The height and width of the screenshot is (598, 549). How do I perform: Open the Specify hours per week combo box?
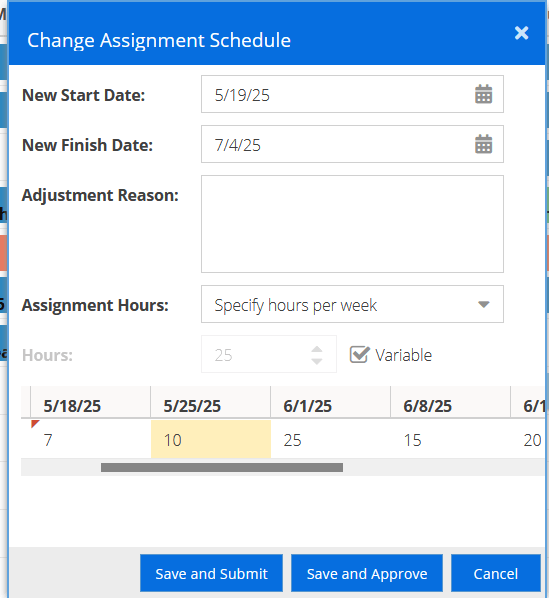pyautogui.click(x=352, y=304)
